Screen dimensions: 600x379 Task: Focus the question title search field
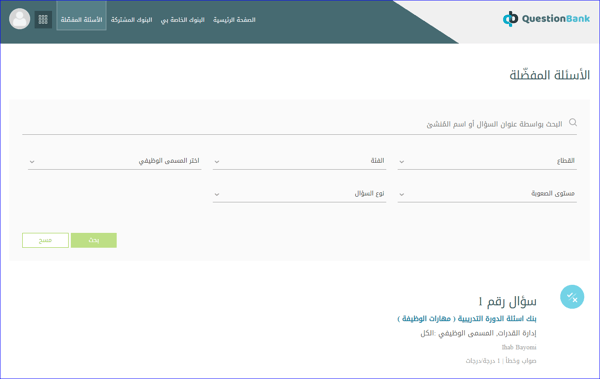(299, 124)
